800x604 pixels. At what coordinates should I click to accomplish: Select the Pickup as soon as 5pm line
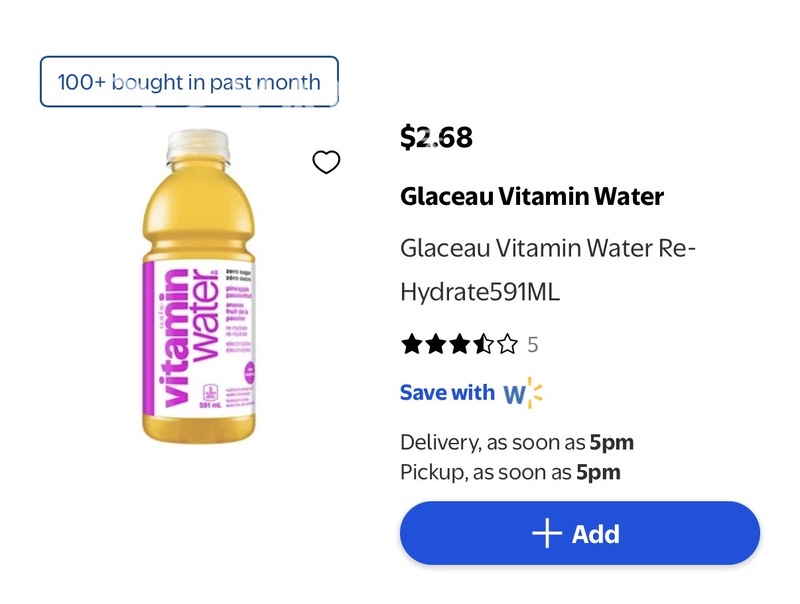tap(510, 472)
